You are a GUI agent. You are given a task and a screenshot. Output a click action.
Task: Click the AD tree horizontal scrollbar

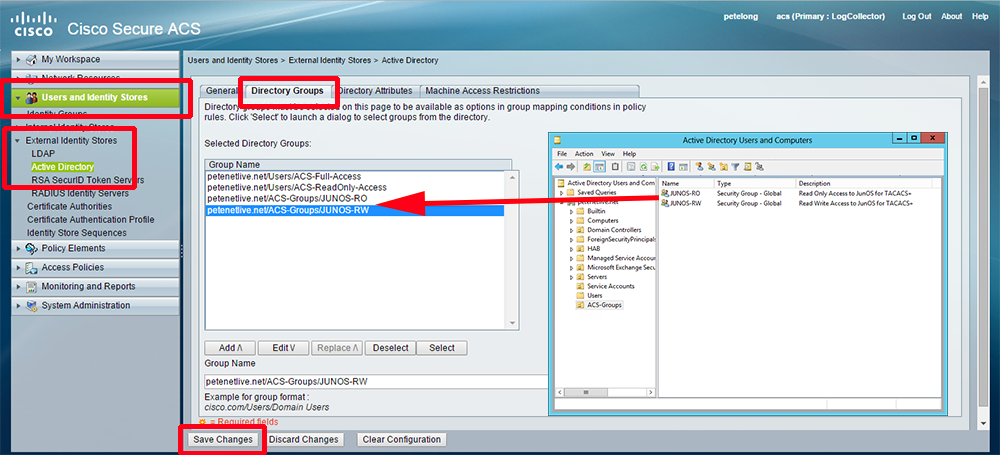(x=605, y=392)
